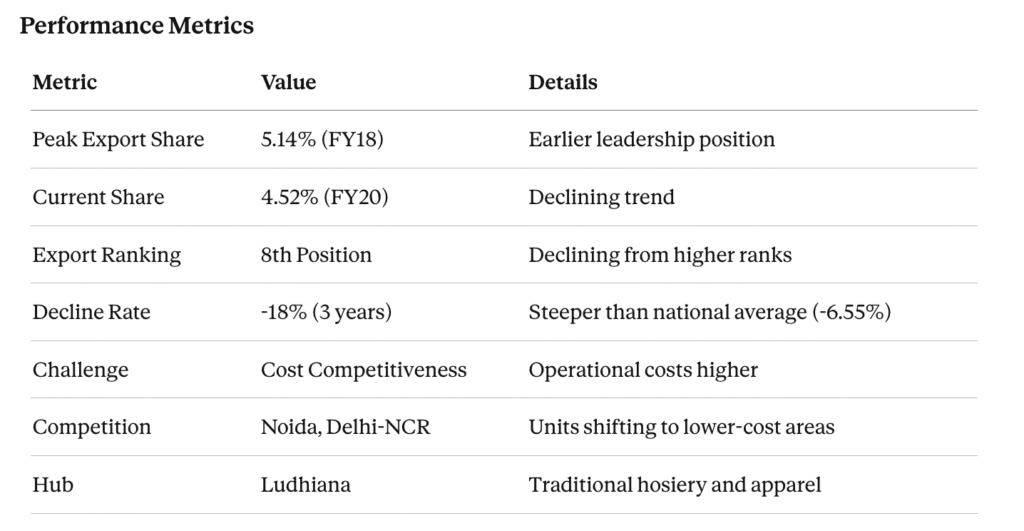Viewport: 1024px width, 531px height.
Task: Click the Value column header
Action: pos(288,82)
